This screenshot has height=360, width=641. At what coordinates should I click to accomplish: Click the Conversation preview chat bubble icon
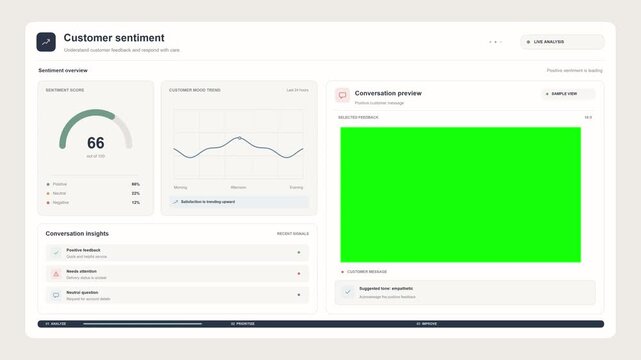point(342,95)
